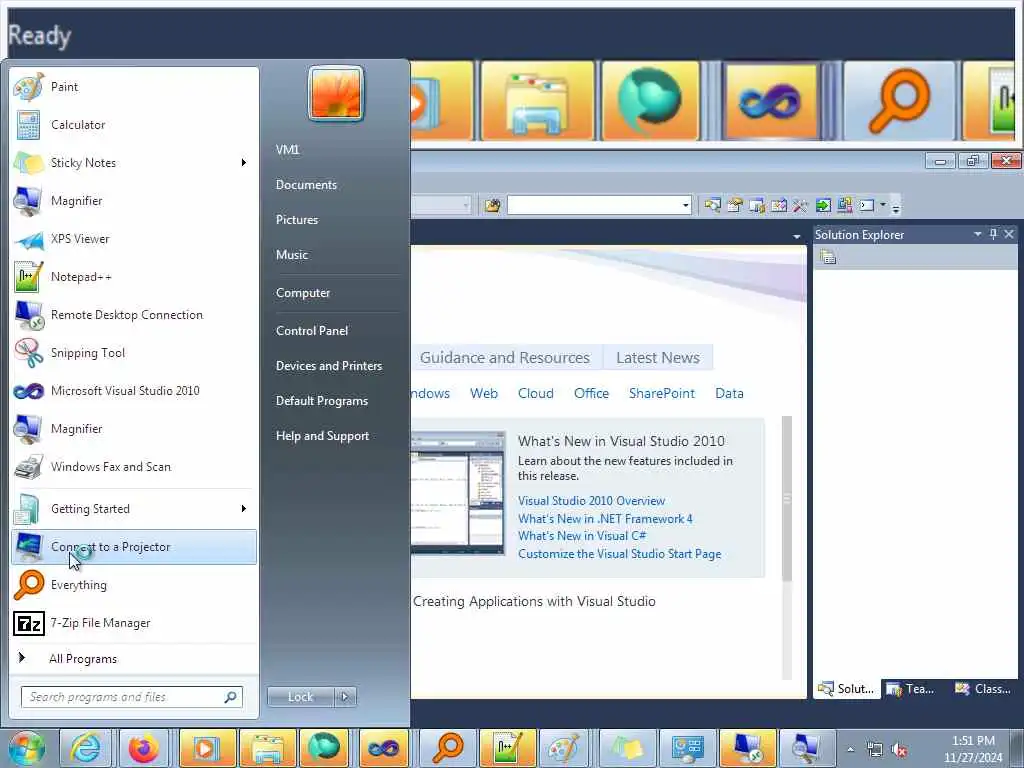Open What's New in .NET Framework 4 link

click(x=605, y=519)
